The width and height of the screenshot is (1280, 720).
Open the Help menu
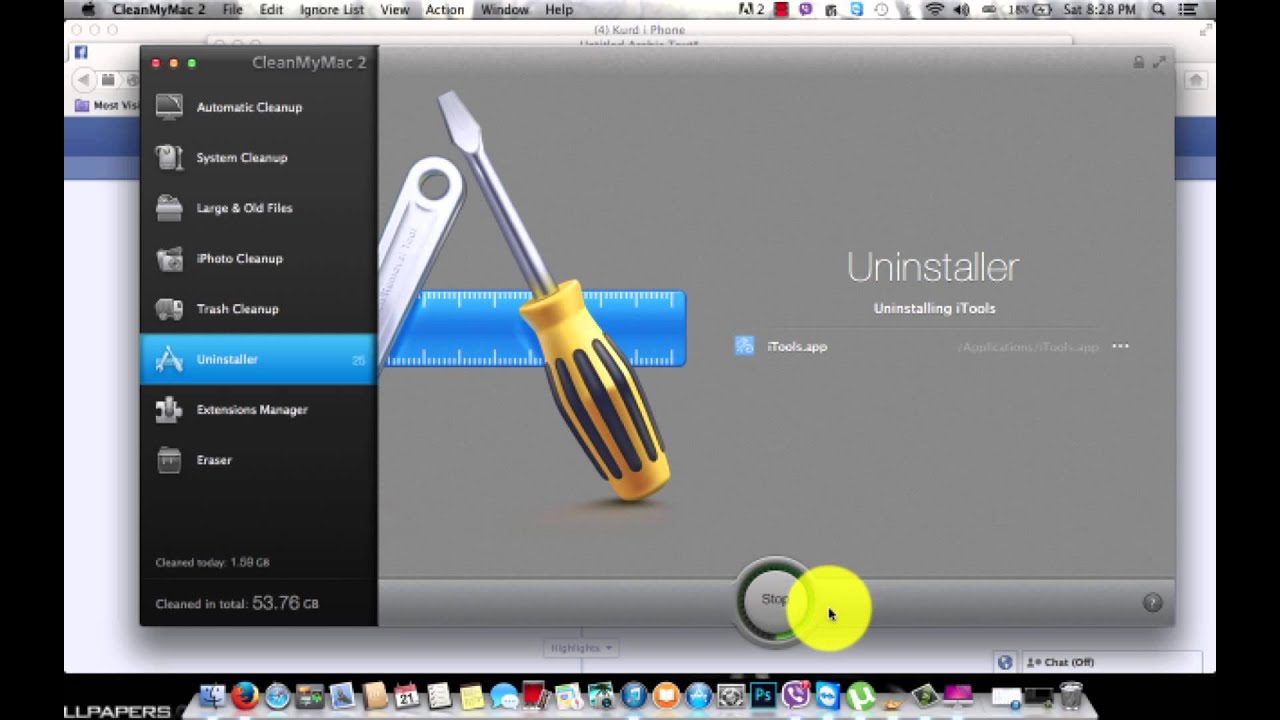click(x=559, y=10)
